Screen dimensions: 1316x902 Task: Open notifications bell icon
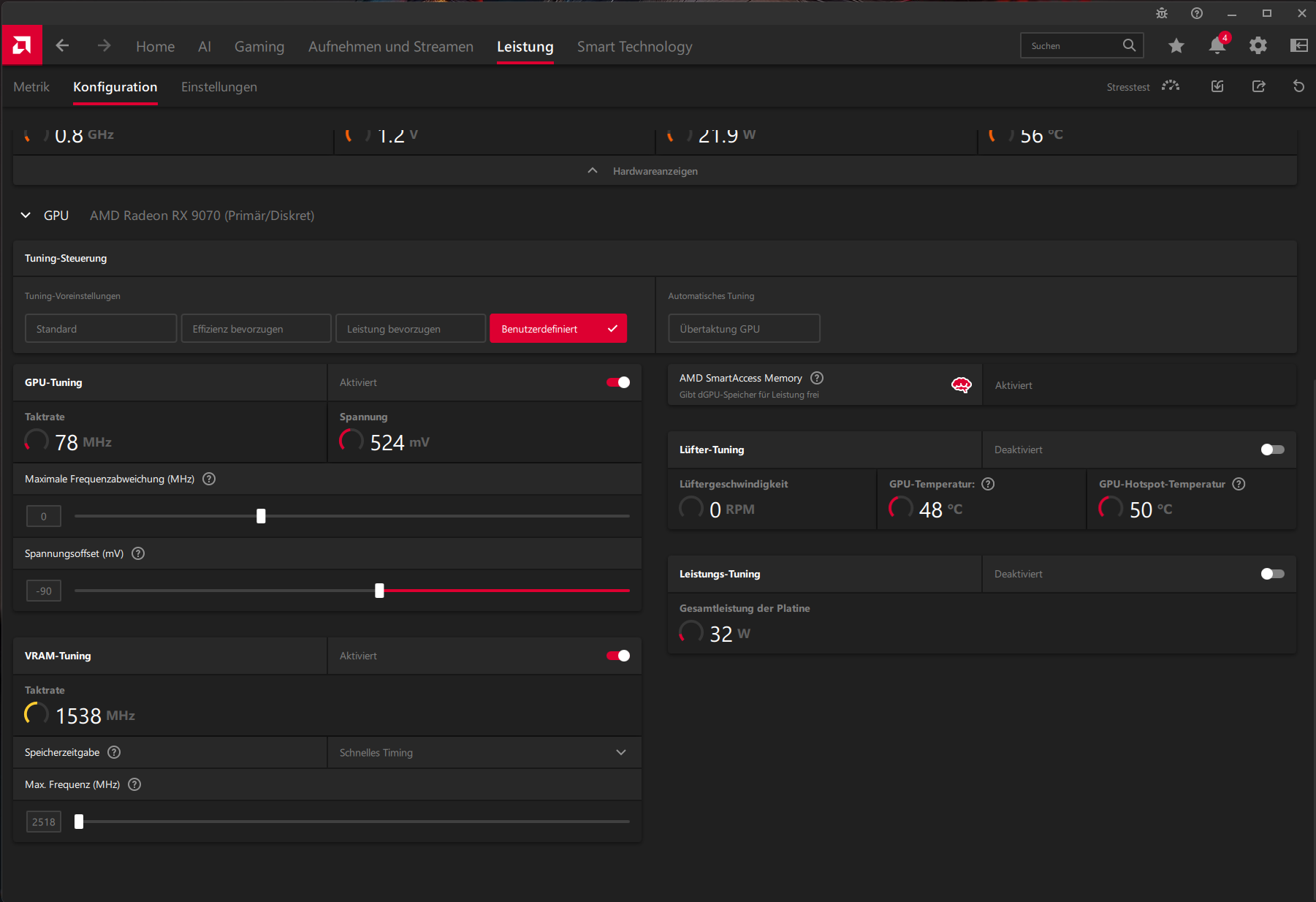pos(1217,45)
